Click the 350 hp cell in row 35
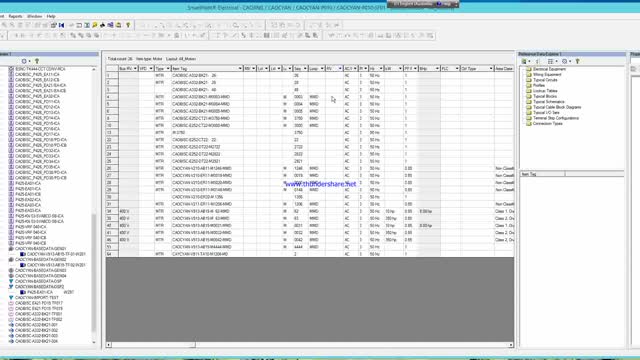 point(393,218)
